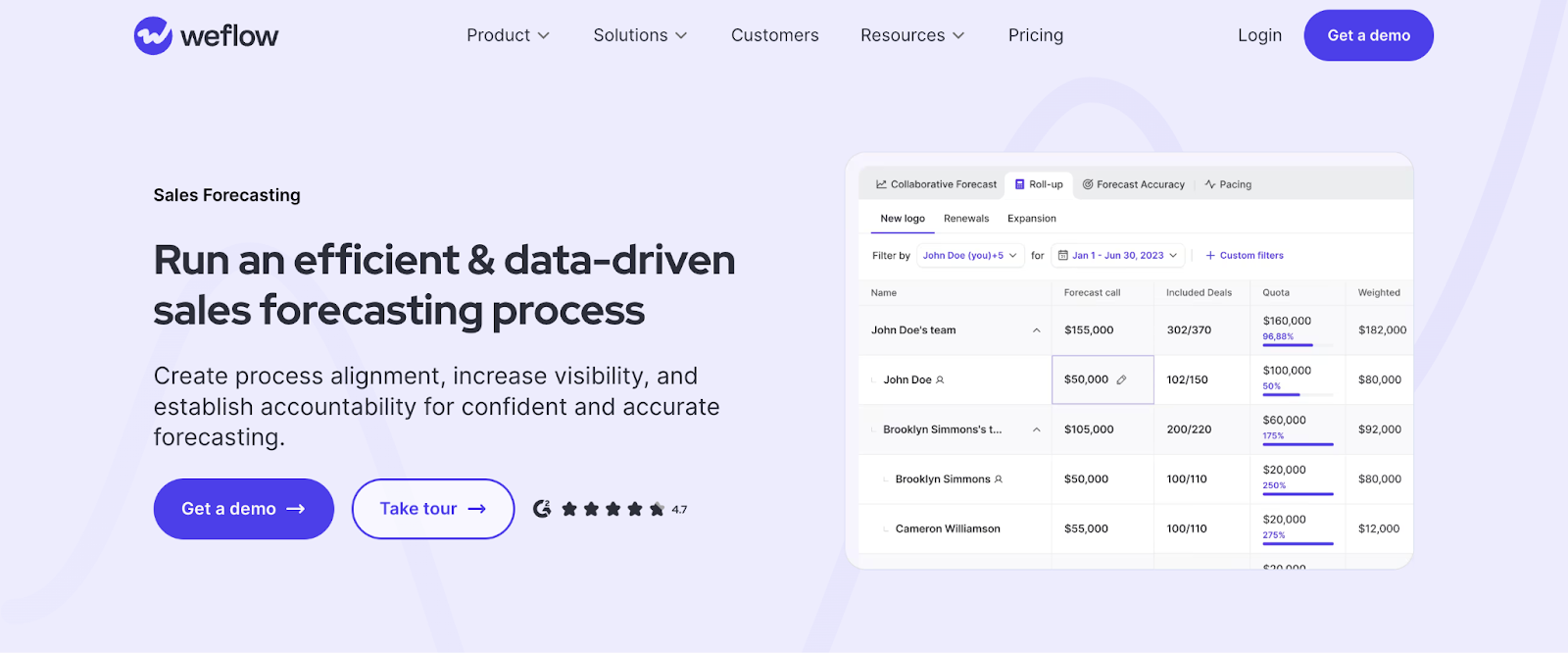
Task: Collapse the John Doe's team row
Action: [x=1036, y=330]
